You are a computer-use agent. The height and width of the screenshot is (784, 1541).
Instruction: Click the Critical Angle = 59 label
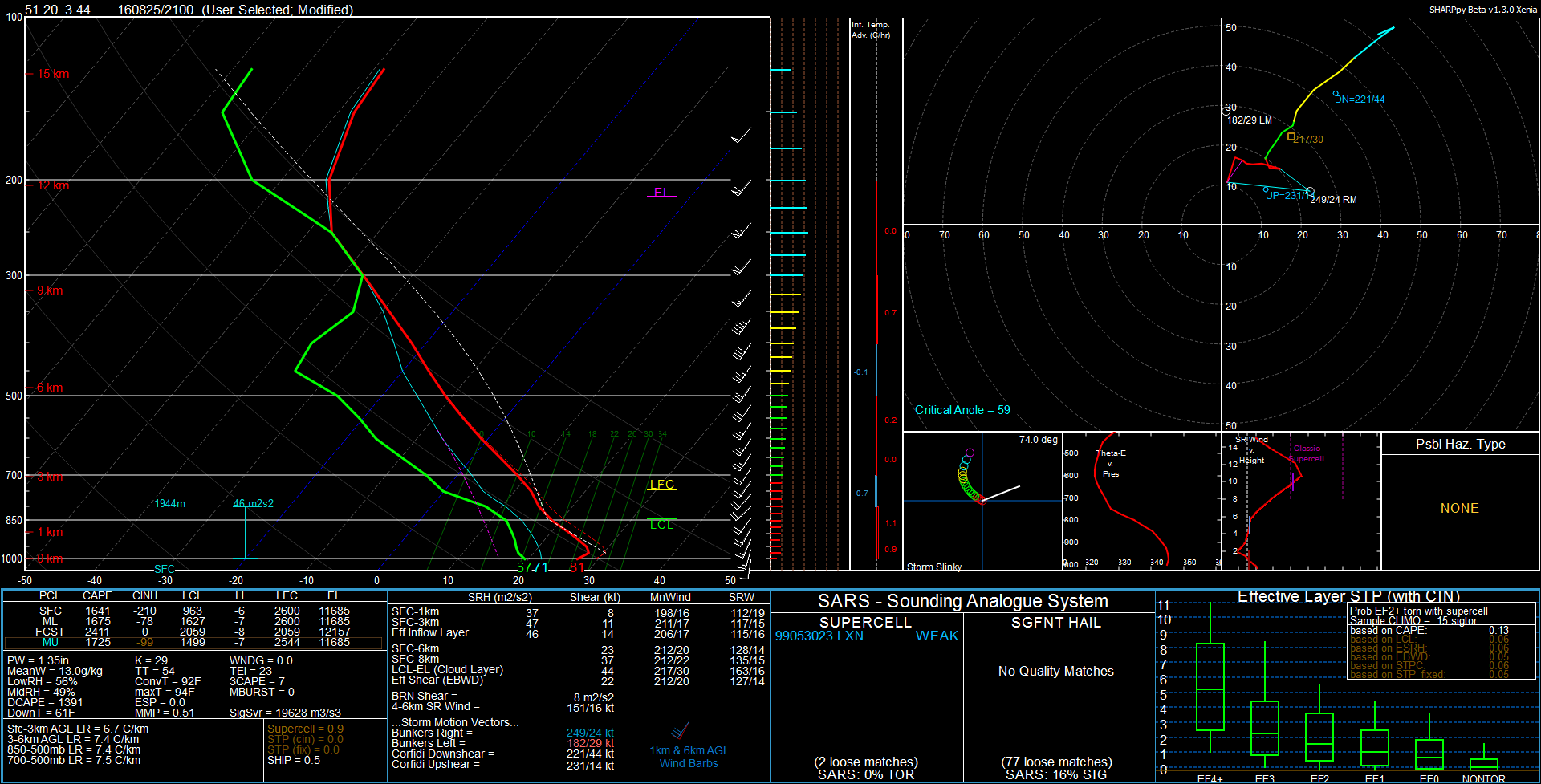(962, 410)
